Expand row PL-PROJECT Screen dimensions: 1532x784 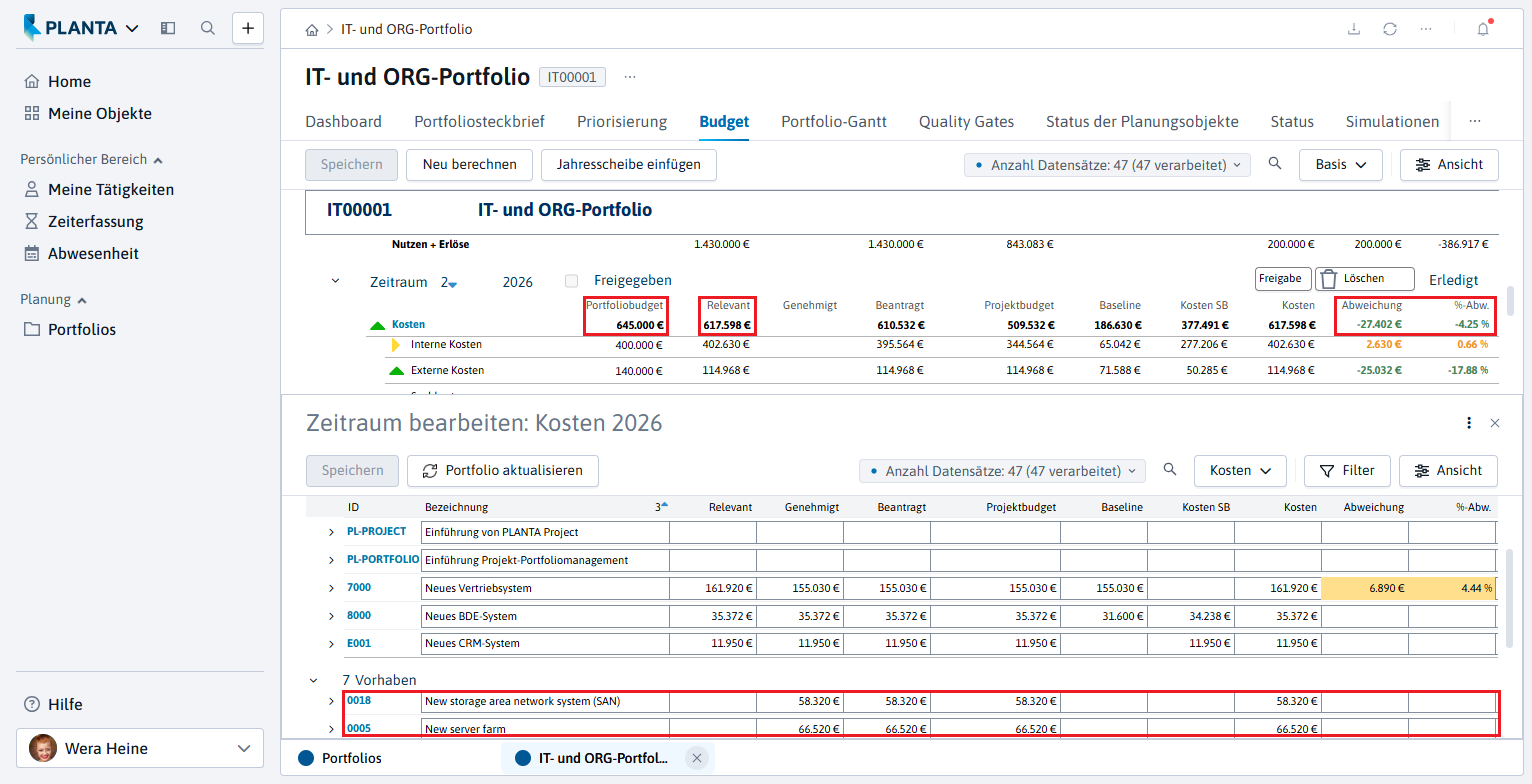tap(332, 532)
